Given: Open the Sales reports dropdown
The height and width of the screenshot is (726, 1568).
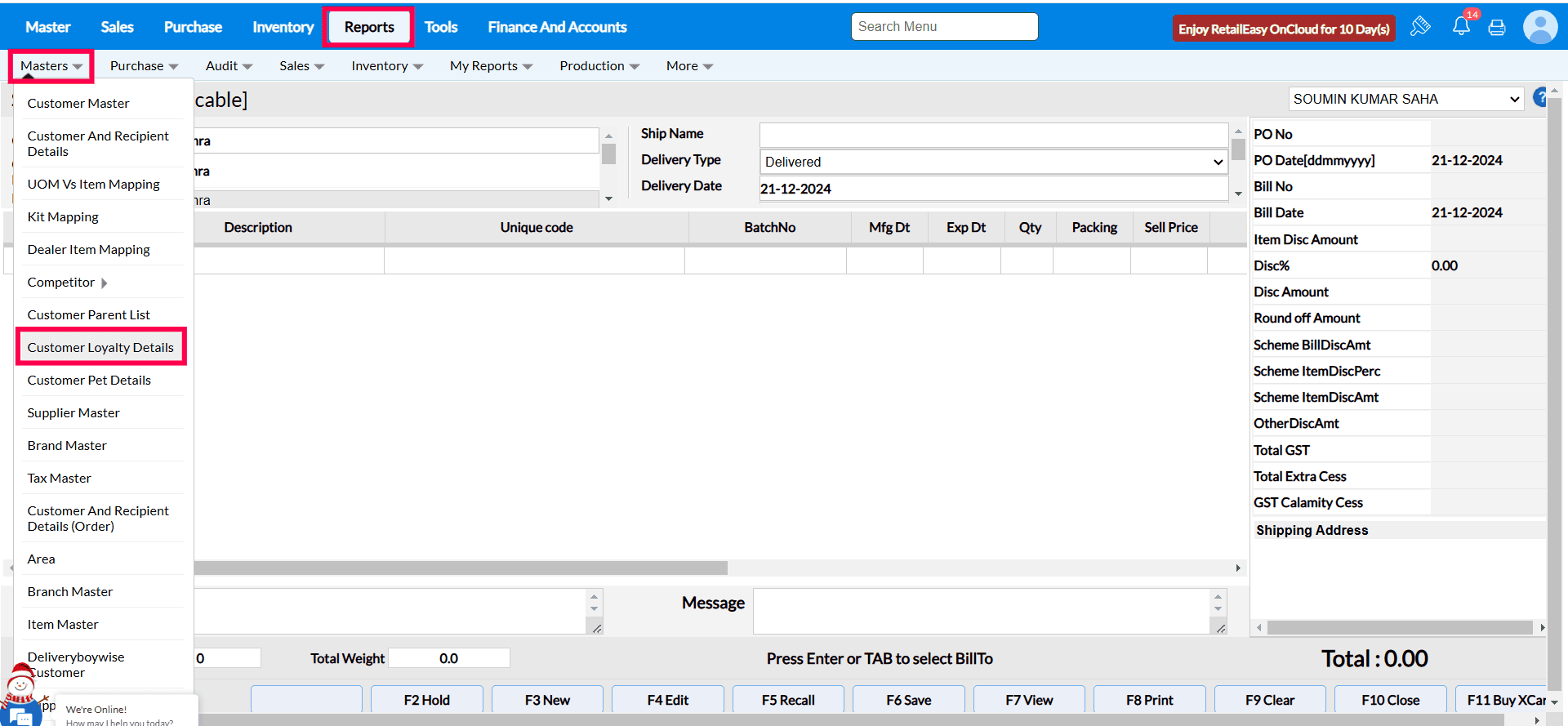Looking at the screenshot, I should pyautogui.click(x=301, y=66).
